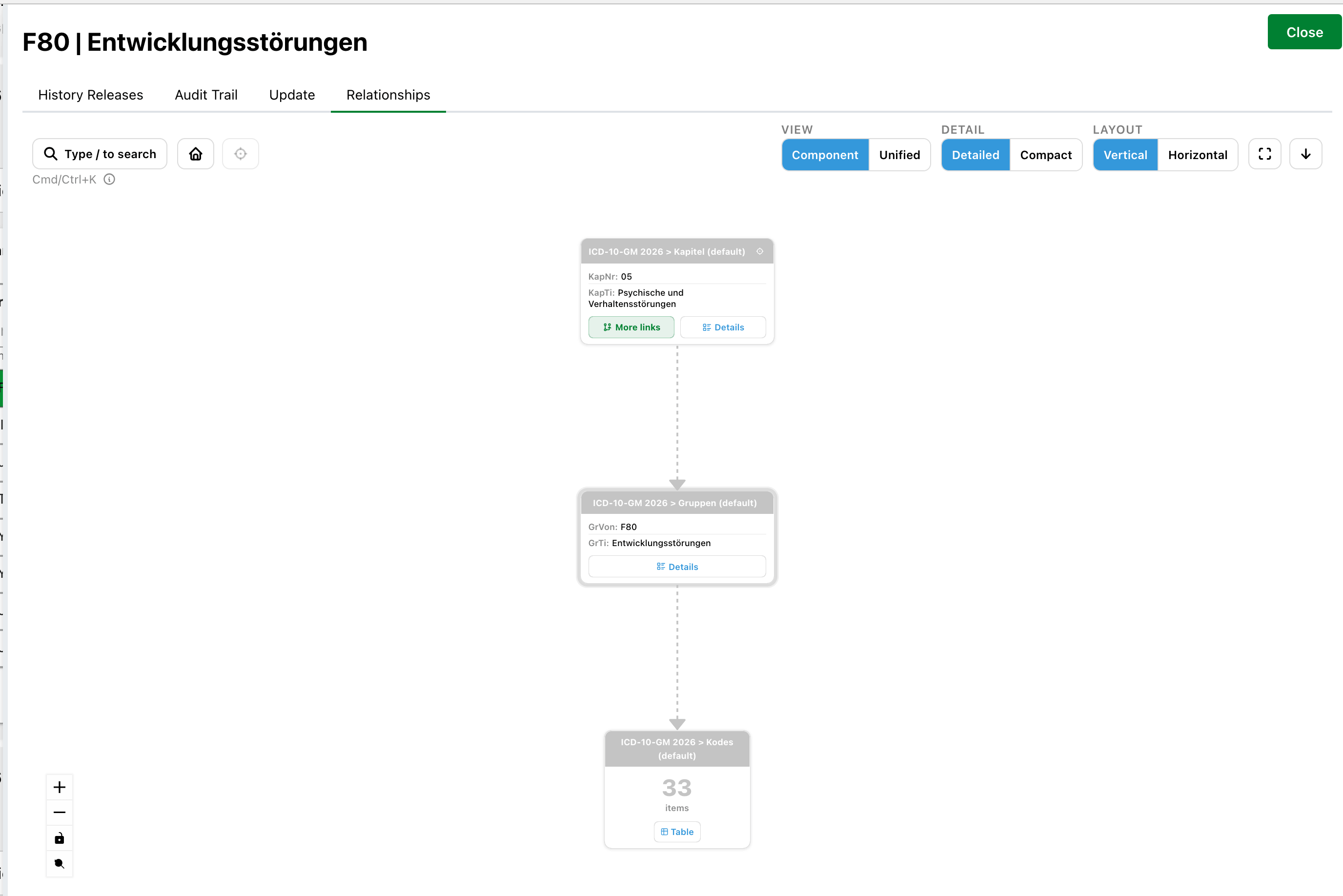Click the info icon next to Cmd/Ctrl+K
The width and height of the screenshot is (1343, 896).
click(x=109, y=180)
